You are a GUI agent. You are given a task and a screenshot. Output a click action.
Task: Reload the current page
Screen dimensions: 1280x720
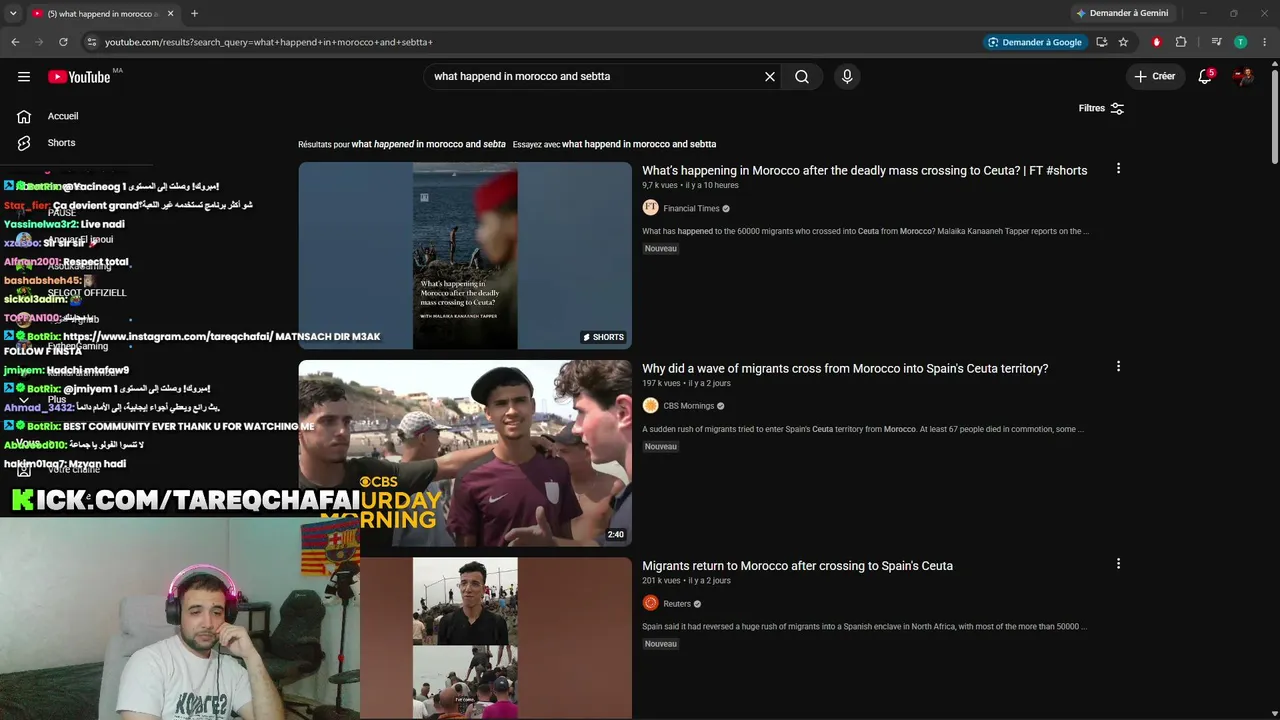pyautogui.click(x=63, y=42)
